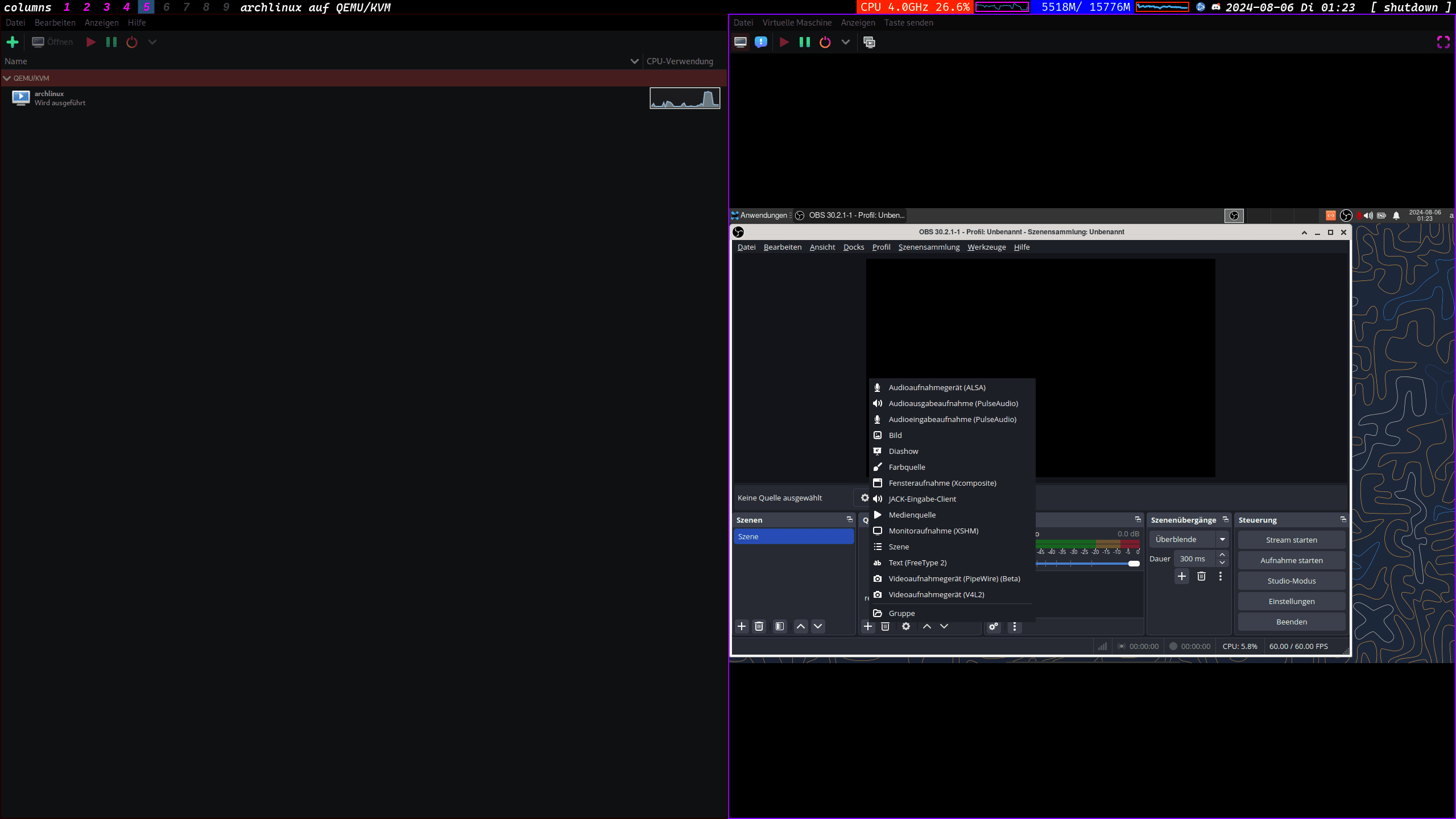1456x819 pixels.
Task: Show graphical console in VM viewer
Action: [x=741, y=42]
